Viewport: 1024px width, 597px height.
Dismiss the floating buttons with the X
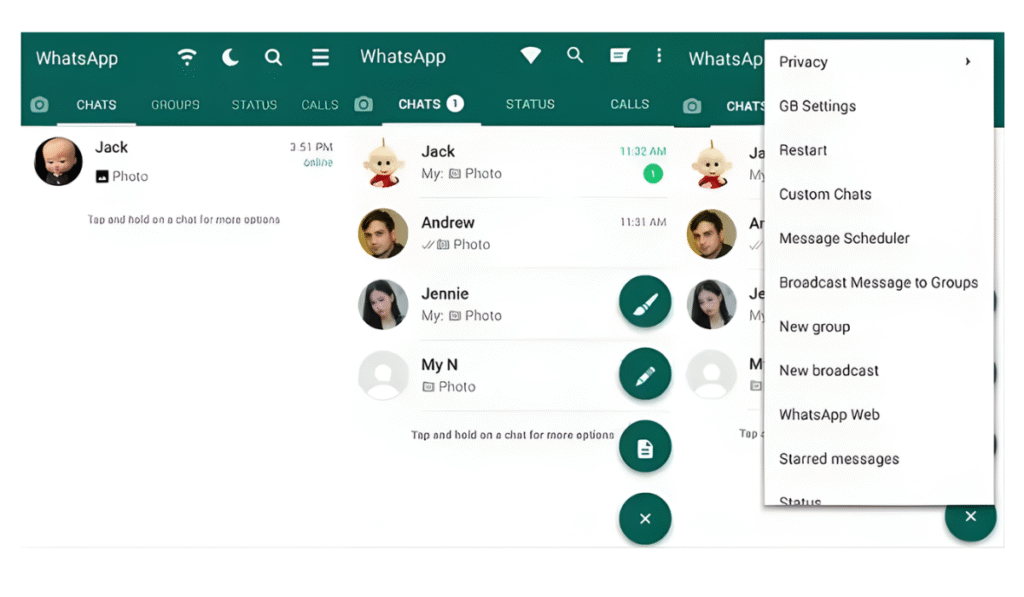click(x=645, y=519)
